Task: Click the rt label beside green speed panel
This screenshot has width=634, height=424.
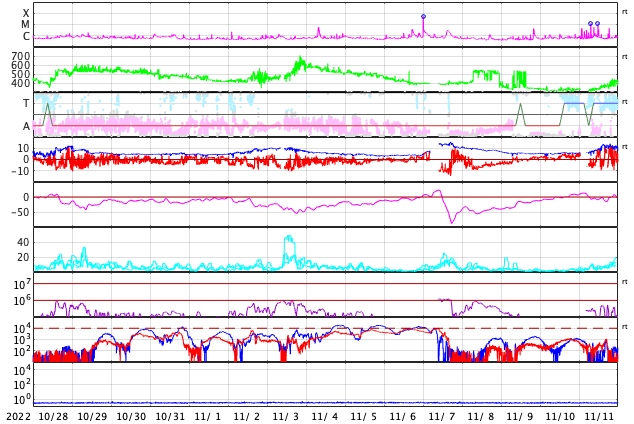Action: click(x=625, y=57)
